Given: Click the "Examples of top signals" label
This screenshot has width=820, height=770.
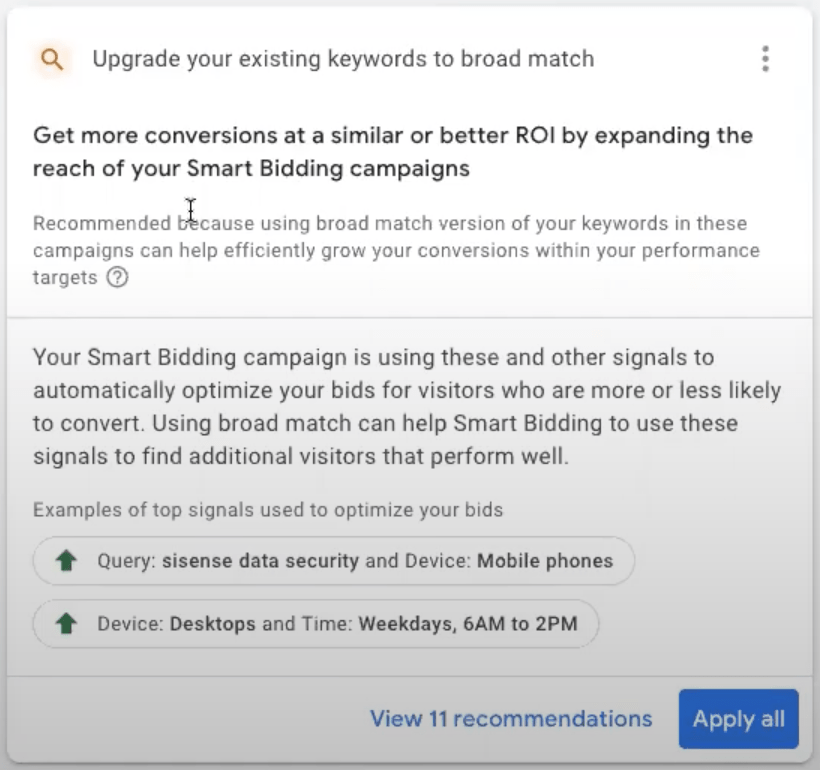Looking at the screenshot, I should point(267,510).
